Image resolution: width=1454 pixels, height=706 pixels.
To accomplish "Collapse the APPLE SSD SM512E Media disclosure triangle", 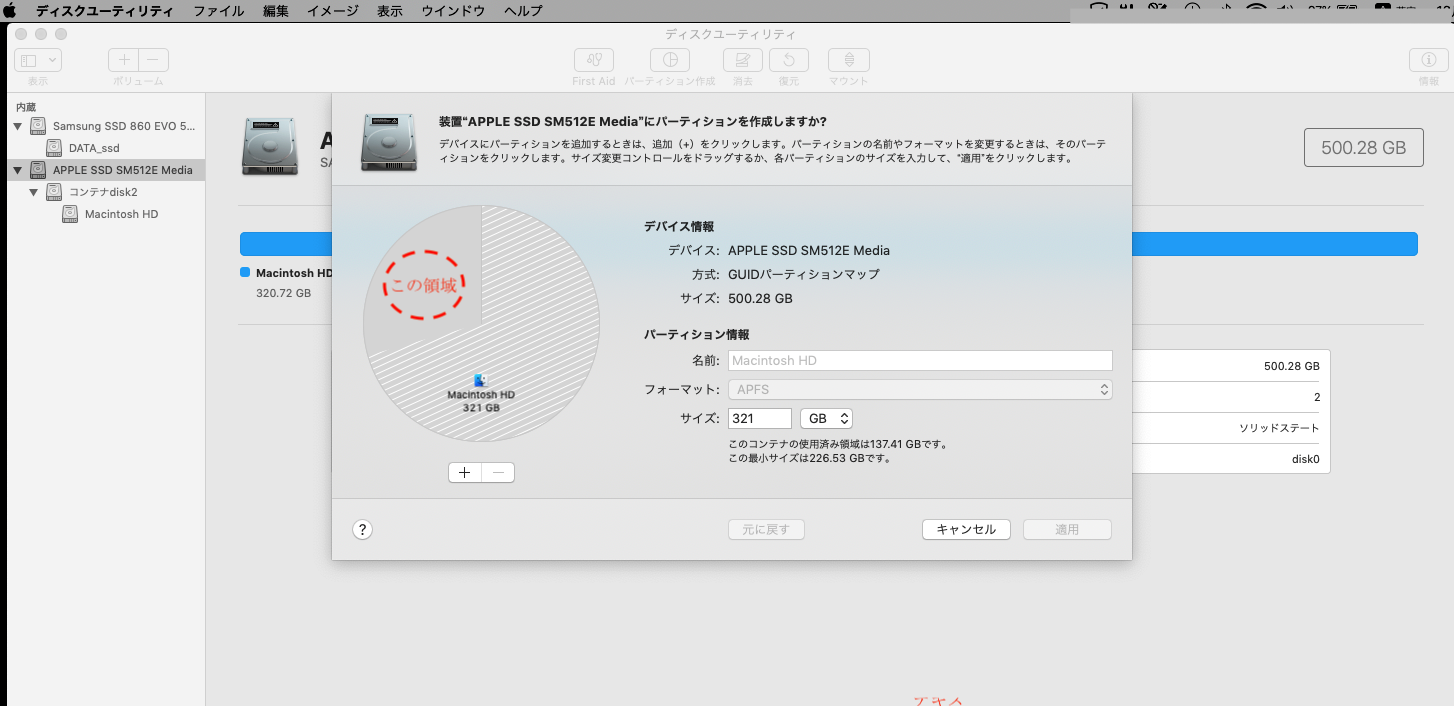I will [18, 170].
